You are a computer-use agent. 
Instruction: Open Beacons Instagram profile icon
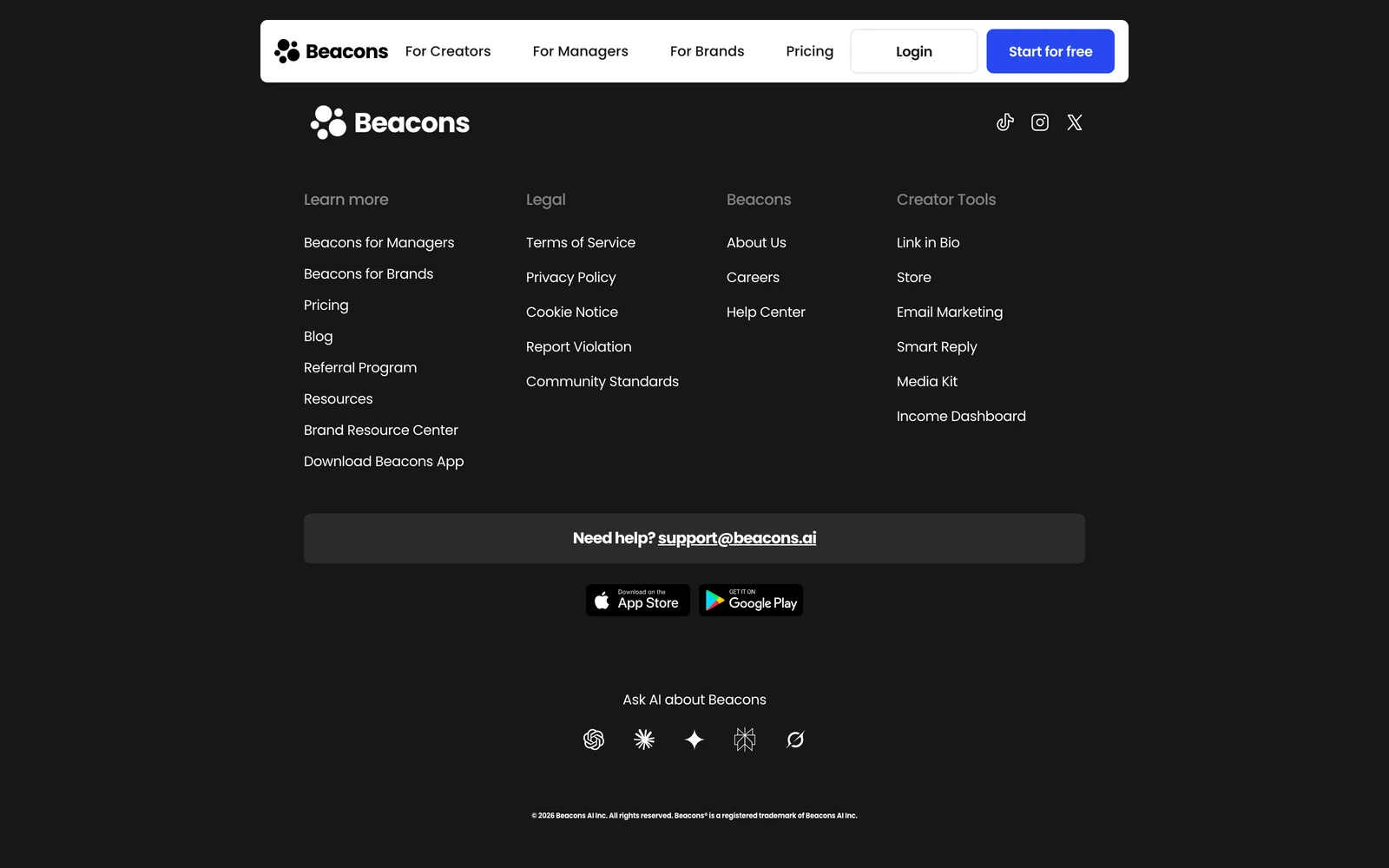(x=1040, y=122)
